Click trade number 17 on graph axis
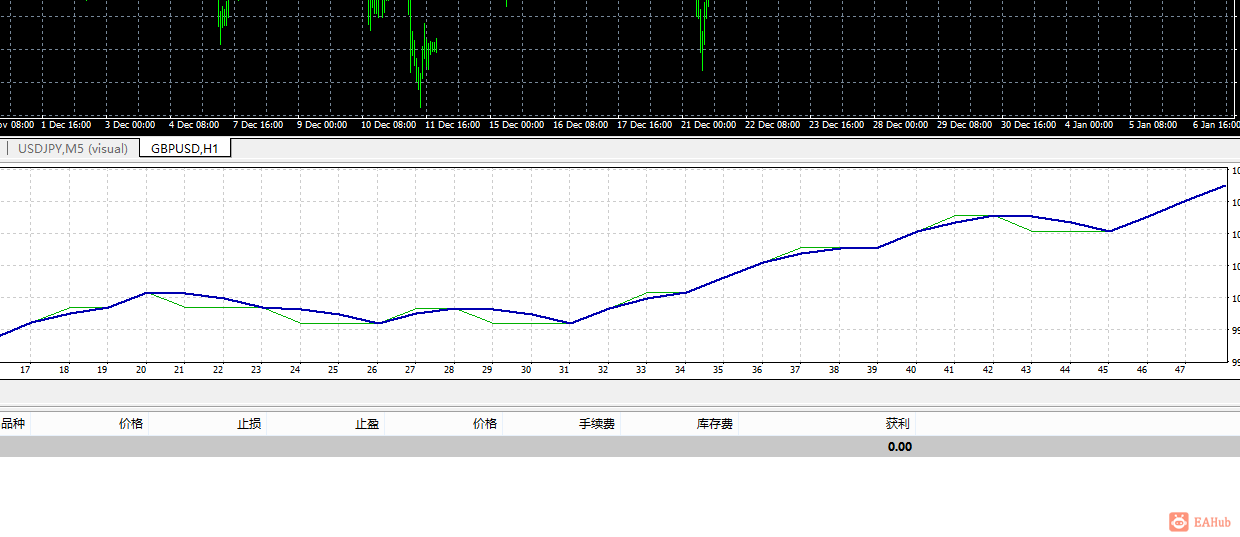 (26, 370)
